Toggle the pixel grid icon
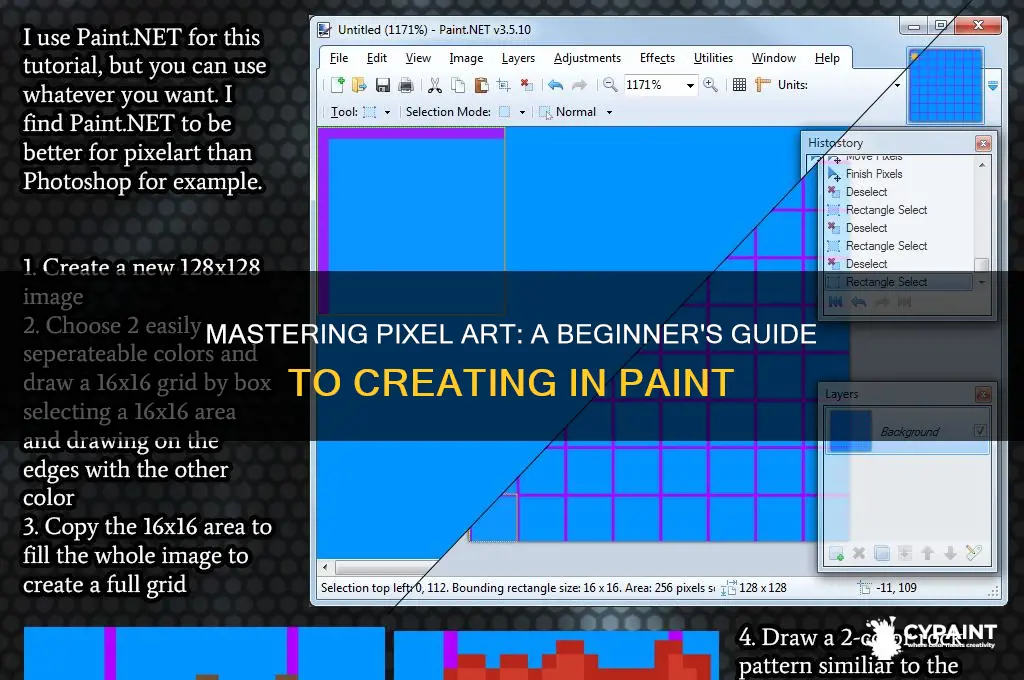Image resolution: width=1024 pixels, height=680 pixels. (739, 85)
